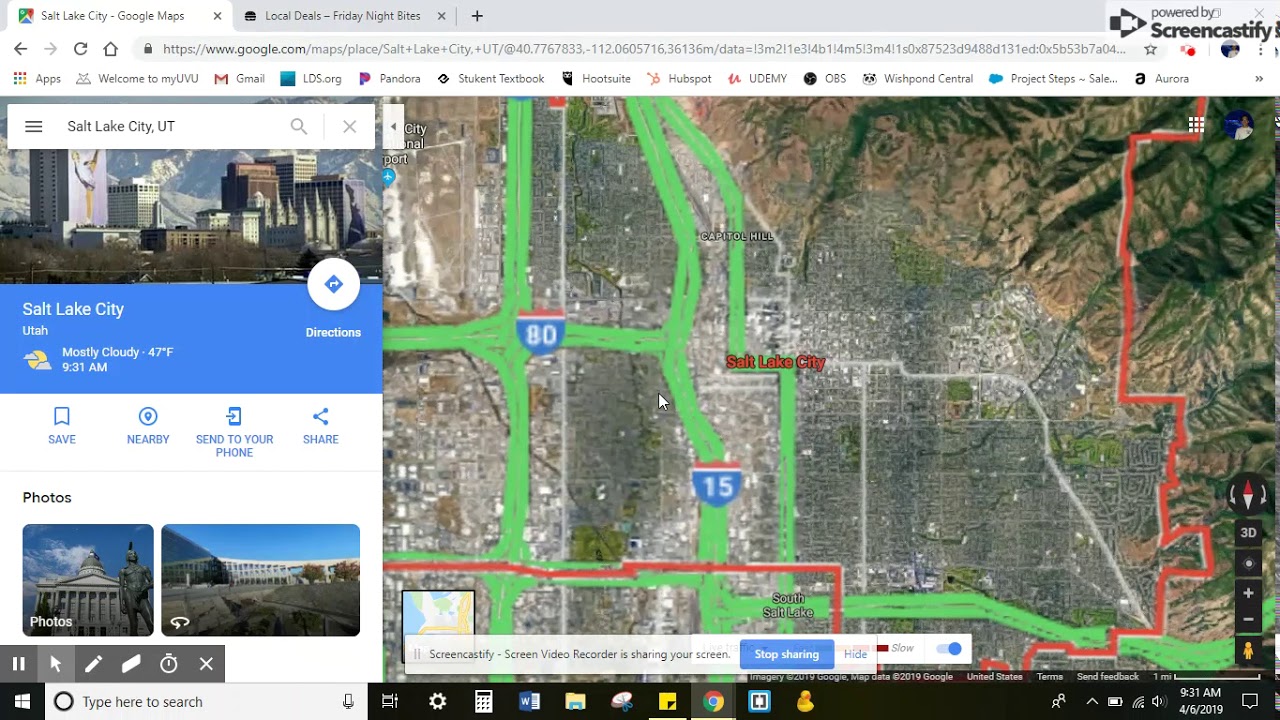This screenshot has width=1280, height=720.
Task: Click Stop sharing button
Action: 787,654
